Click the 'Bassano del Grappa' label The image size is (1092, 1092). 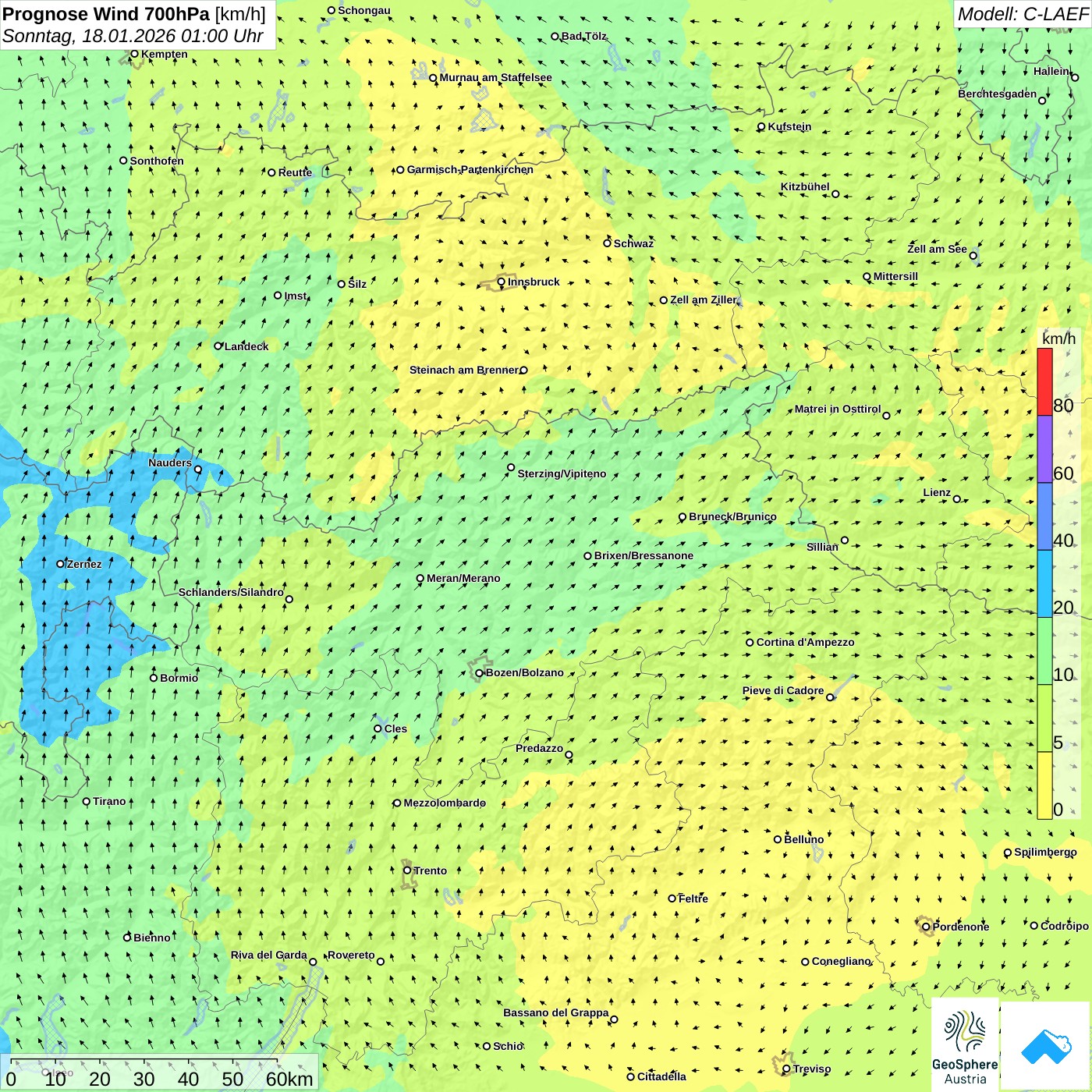tap(556, 1012)
